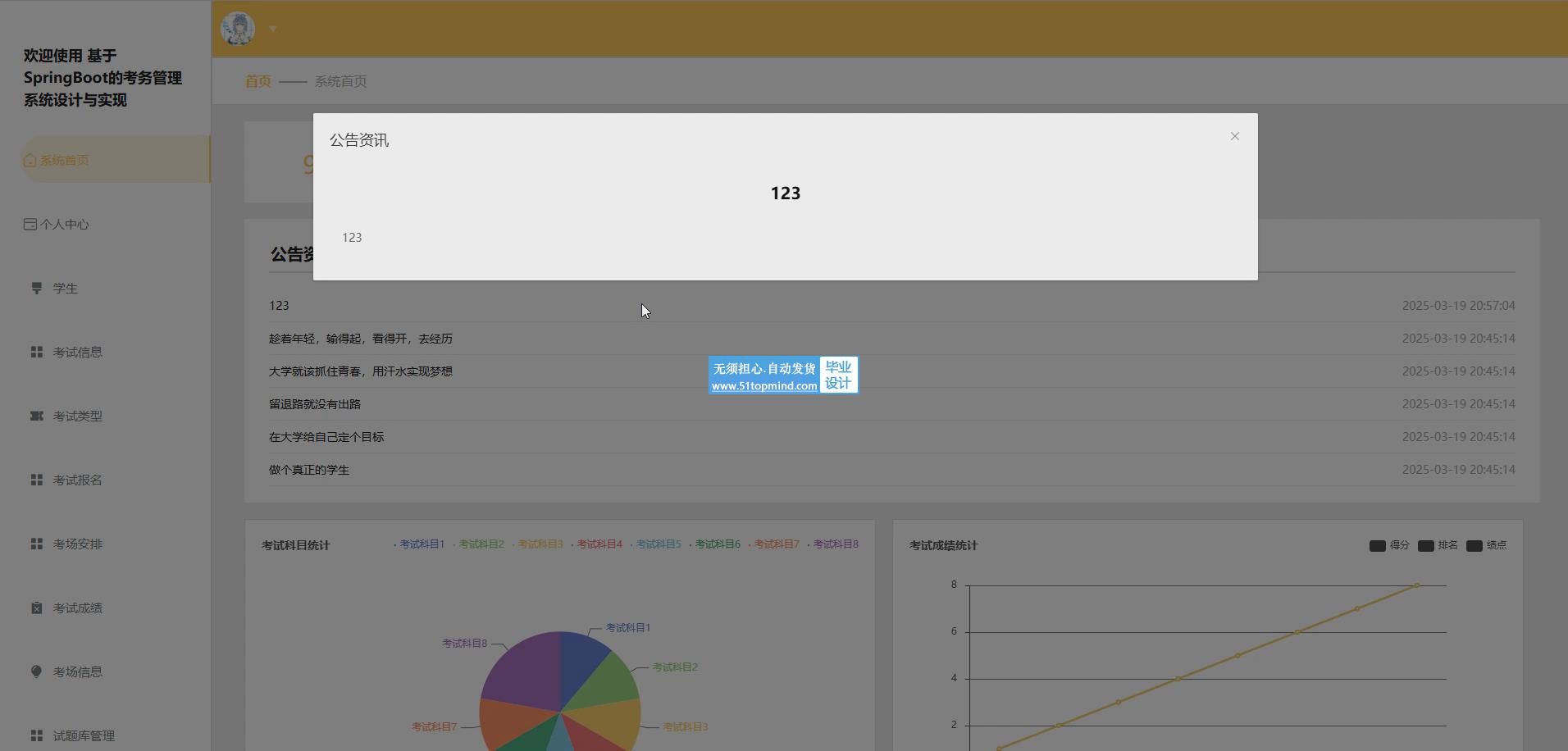The image size is (1568, 751).
Task: Click the 个人中心 card icon
Action: (30, 224)
